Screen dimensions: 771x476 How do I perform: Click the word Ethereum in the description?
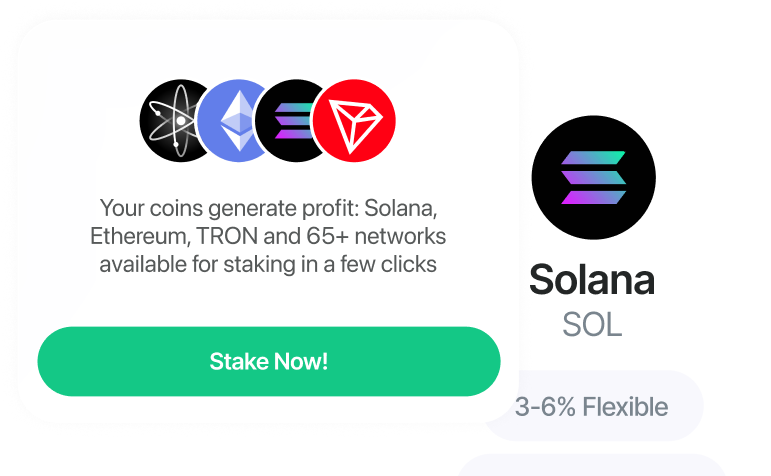(x=139, y=237)
